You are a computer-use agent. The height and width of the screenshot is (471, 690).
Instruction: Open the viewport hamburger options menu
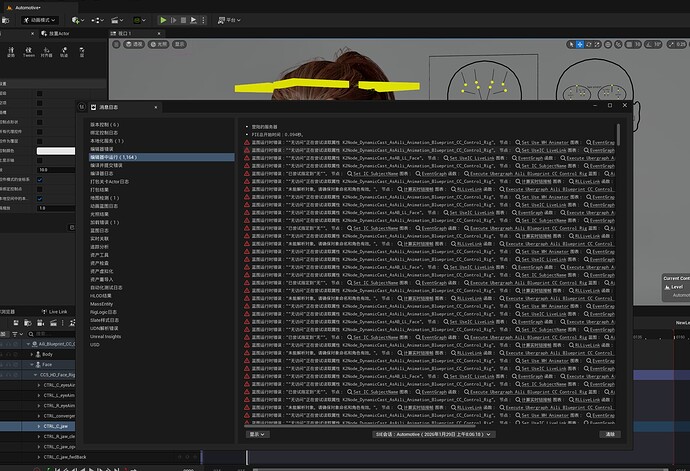tap(116, 44)
